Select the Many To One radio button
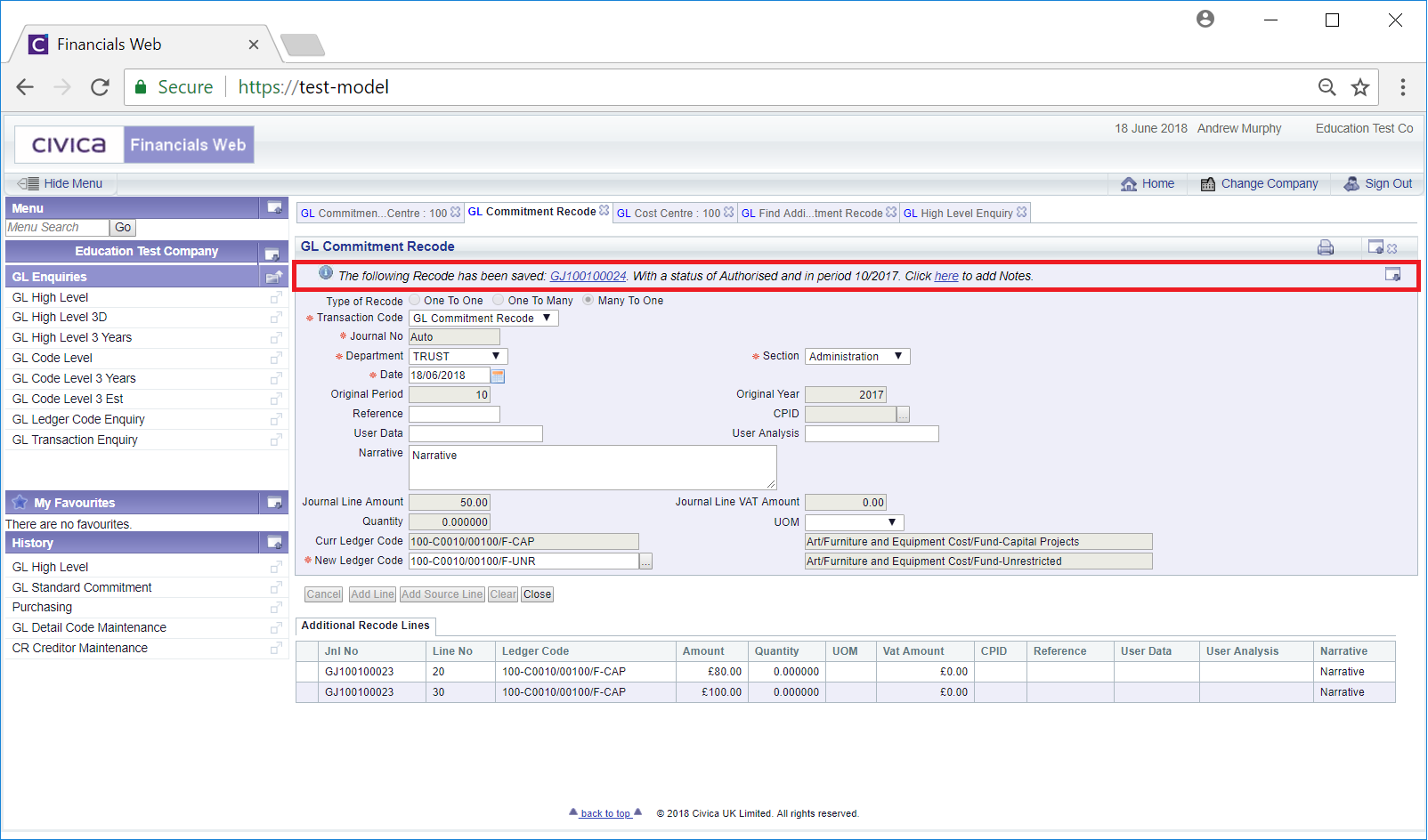 pyautogui.click(x=588, y=301)
